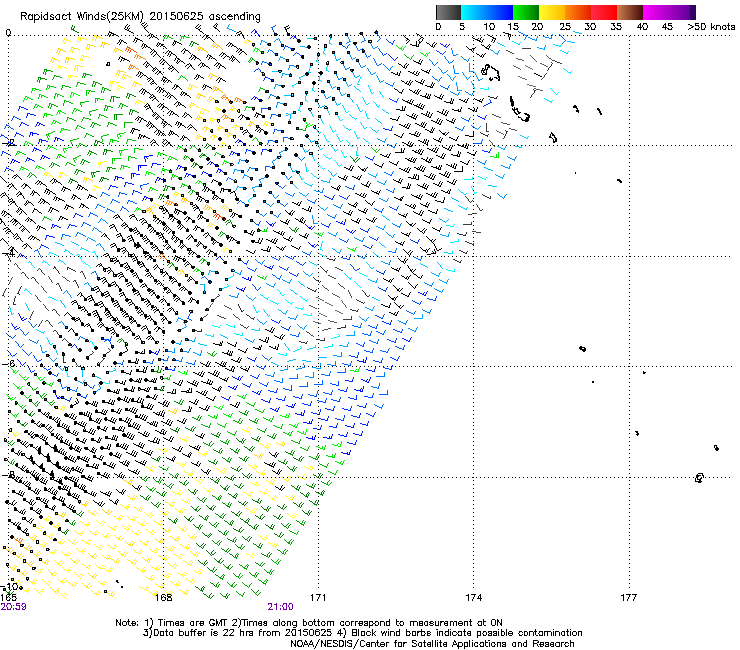The height and width of the screenshot is (650, 740).
Task: Click the '40' label under the color bar
Action: point(642,27)
